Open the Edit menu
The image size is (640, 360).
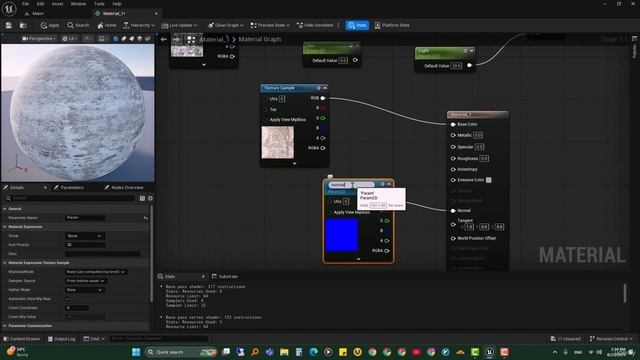(40, 4)
